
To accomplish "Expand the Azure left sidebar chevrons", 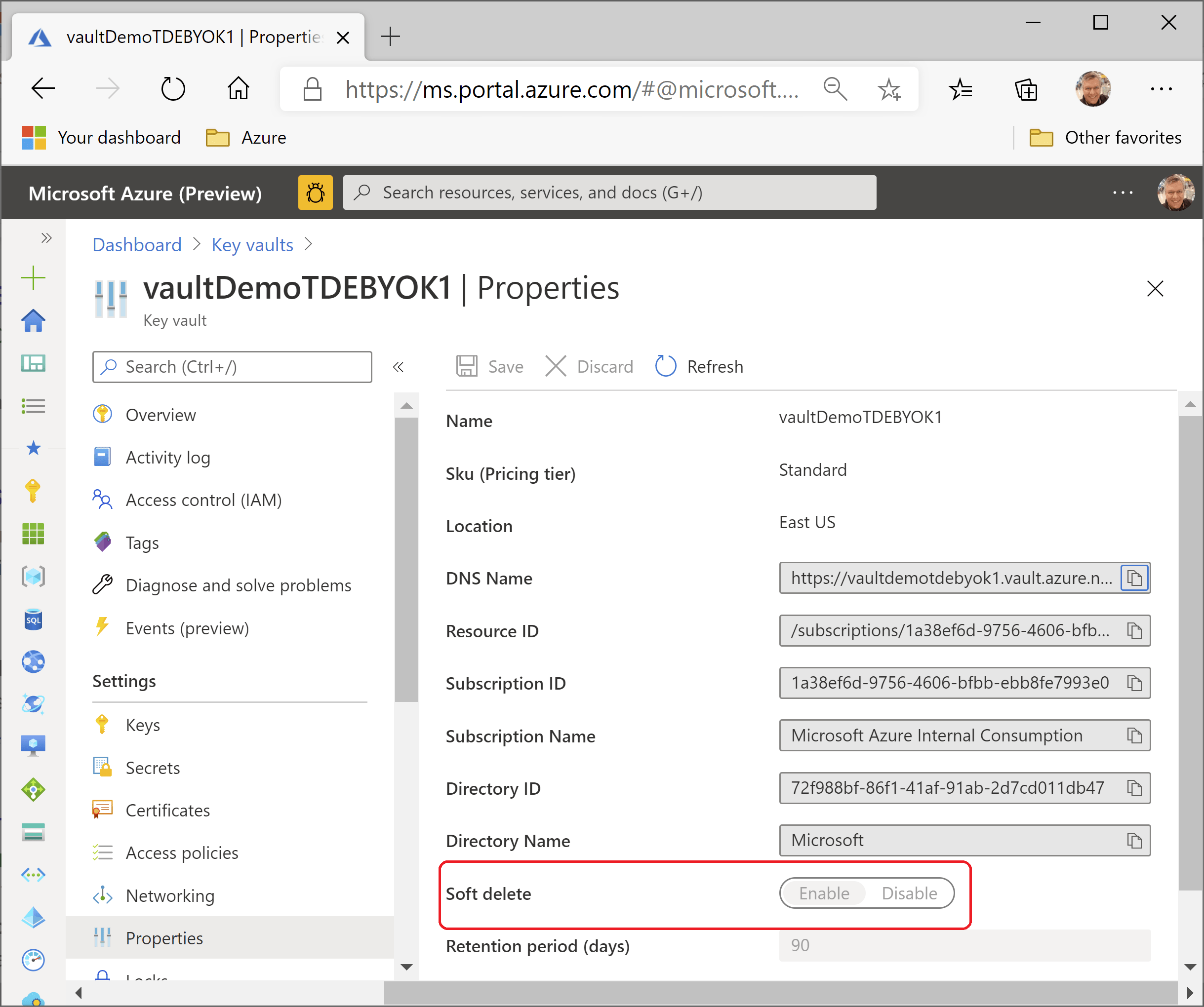I will pos(46,238).
